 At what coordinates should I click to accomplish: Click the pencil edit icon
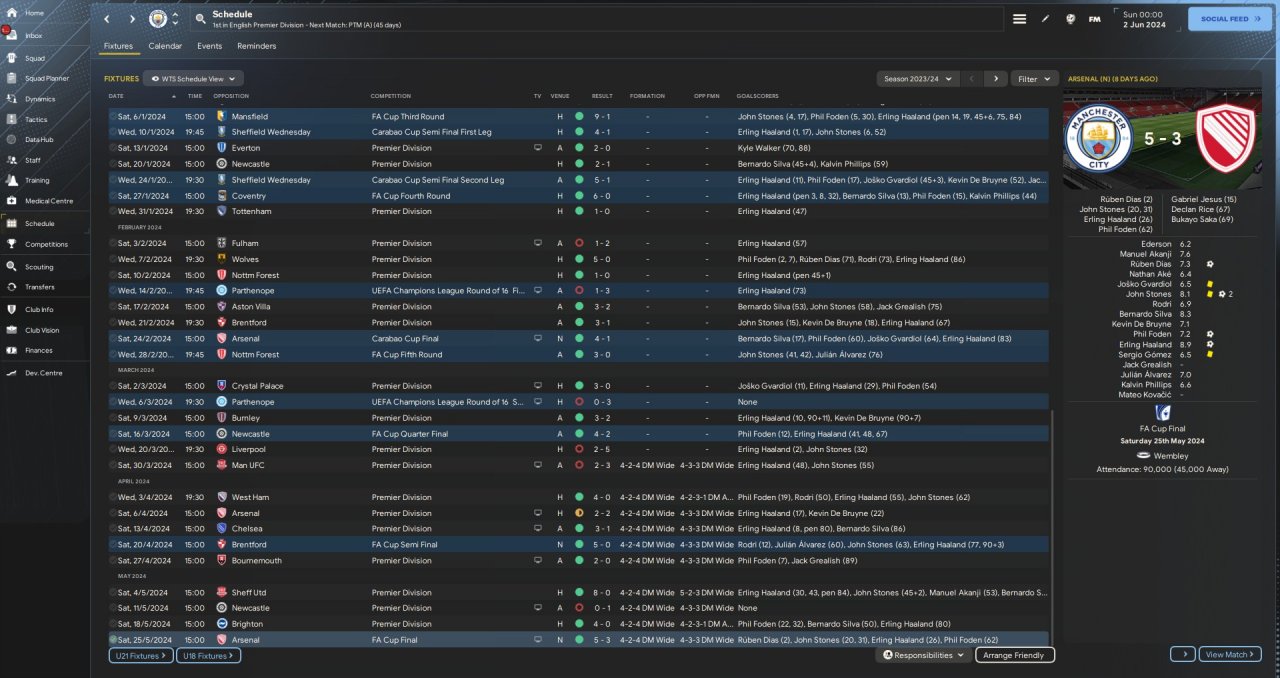coord(1046,19)
